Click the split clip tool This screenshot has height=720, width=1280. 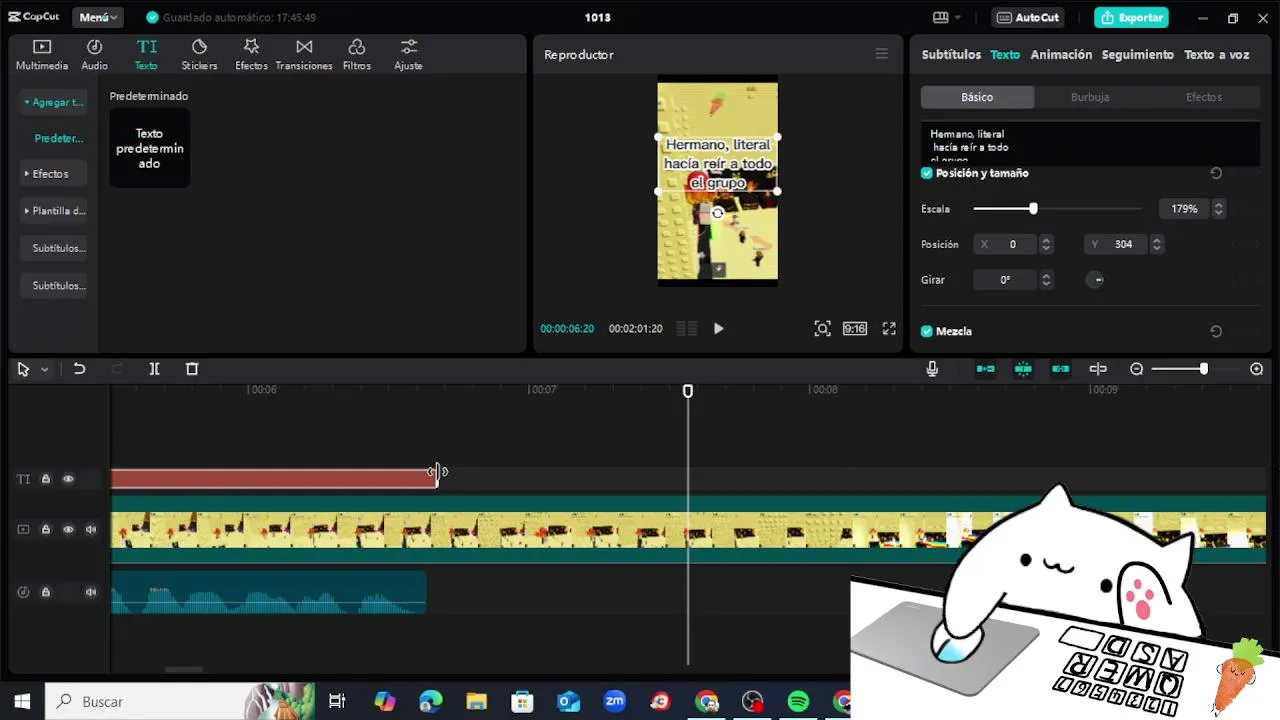click(x=154, y=369)
